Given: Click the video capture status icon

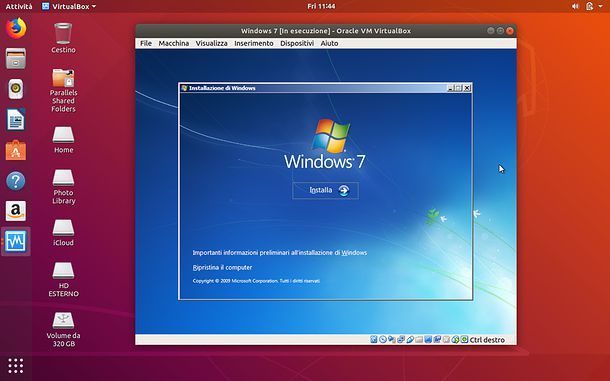Looking at the screenshot, I should pyautogui.click(x=437, y=340).
